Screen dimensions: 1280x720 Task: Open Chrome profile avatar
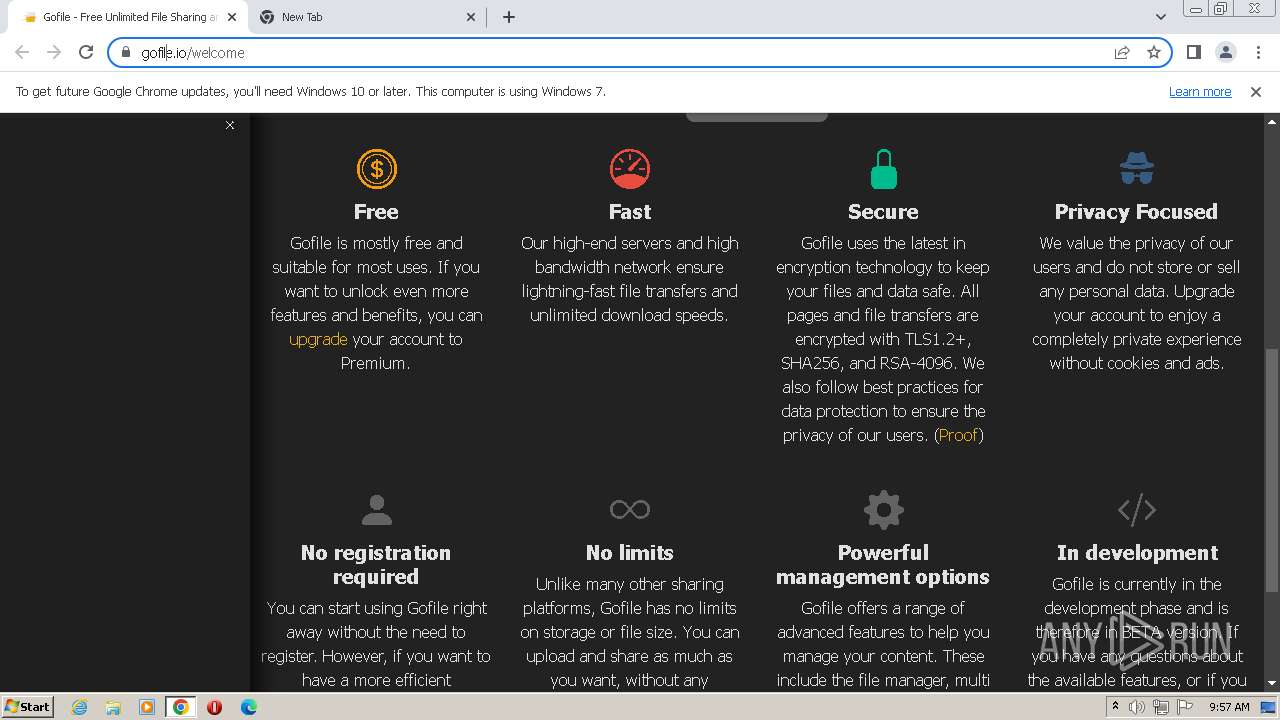[x=1225, y=52]
